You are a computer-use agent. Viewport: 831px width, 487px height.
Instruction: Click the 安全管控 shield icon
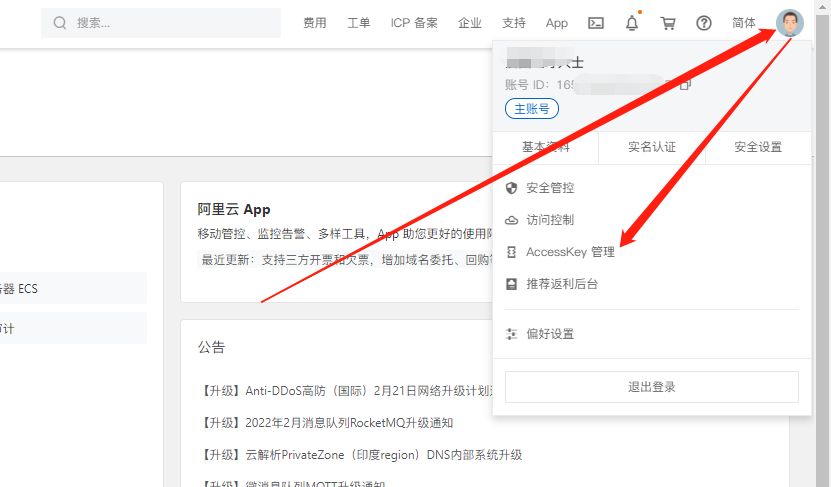(511, 188)
